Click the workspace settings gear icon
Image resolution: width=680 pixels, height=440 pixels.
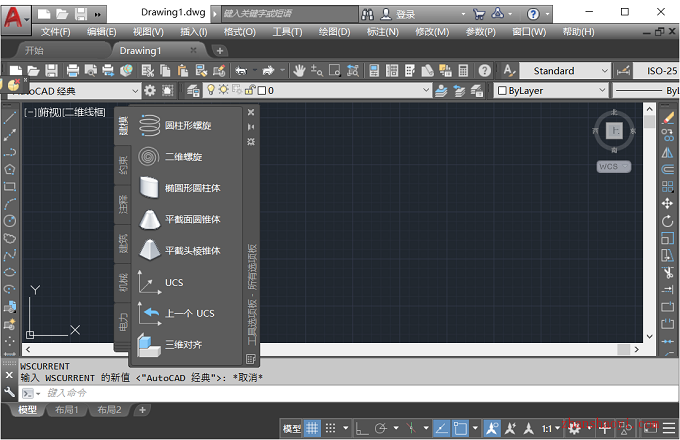point(150,91)
